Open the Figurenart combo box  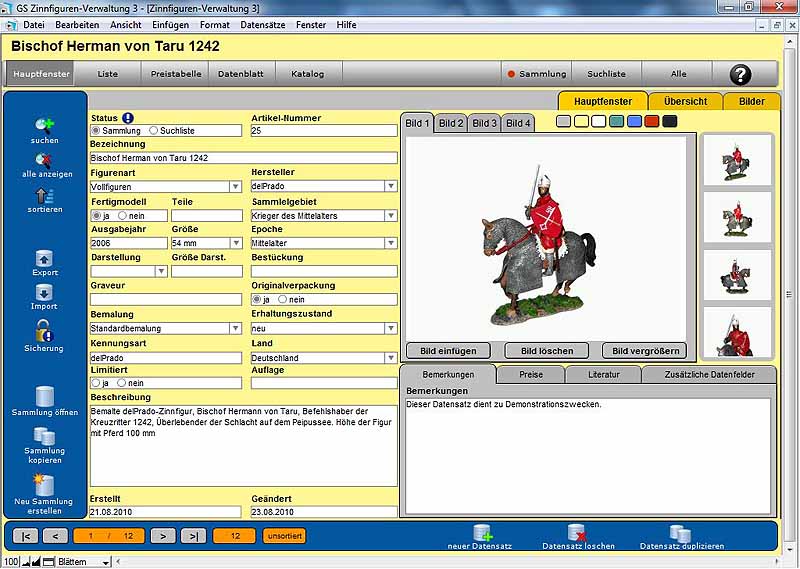tap(235, 186)
